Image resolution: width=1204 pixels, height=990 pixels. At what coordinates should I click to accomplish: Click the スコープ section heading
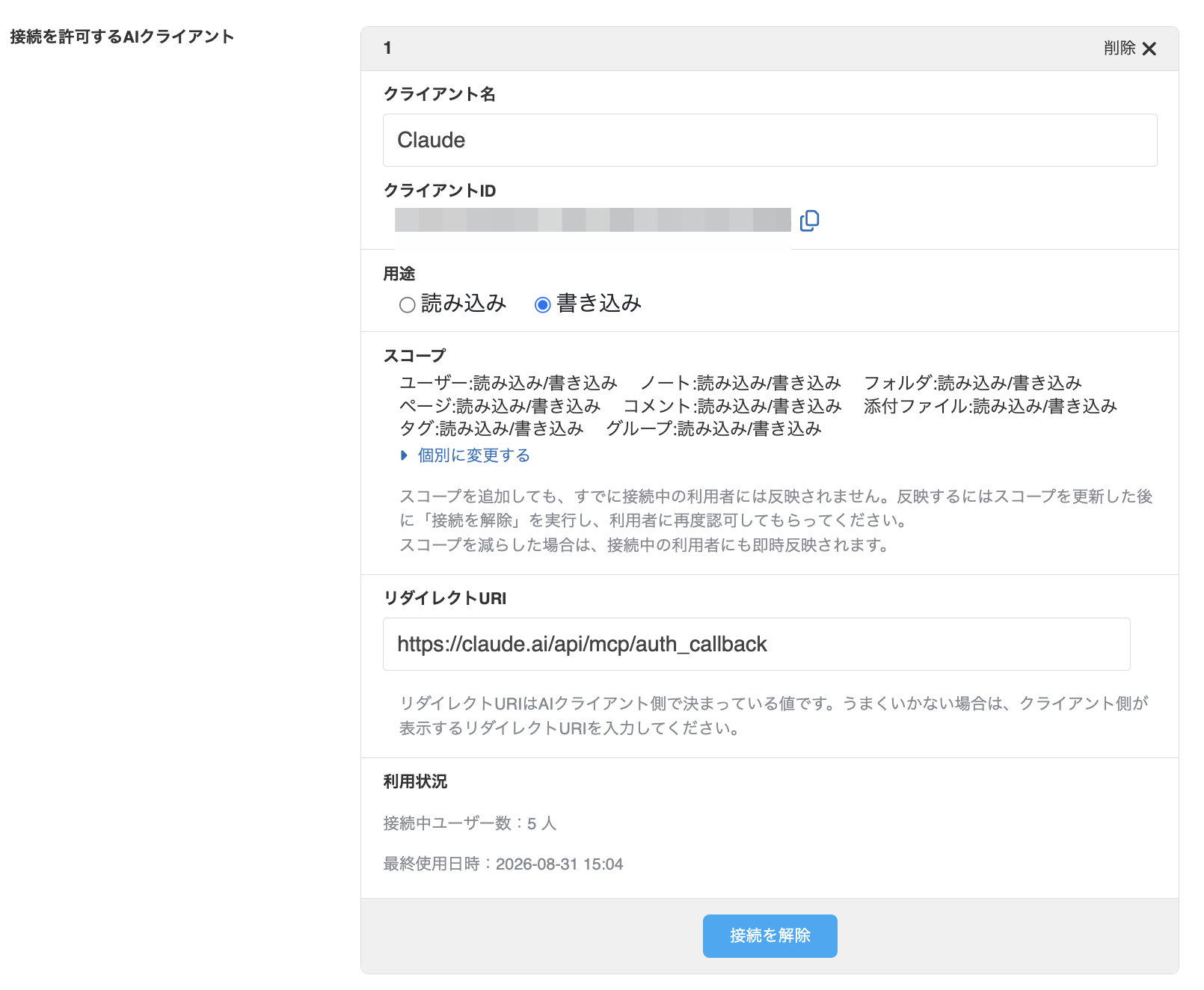[414, 356]
